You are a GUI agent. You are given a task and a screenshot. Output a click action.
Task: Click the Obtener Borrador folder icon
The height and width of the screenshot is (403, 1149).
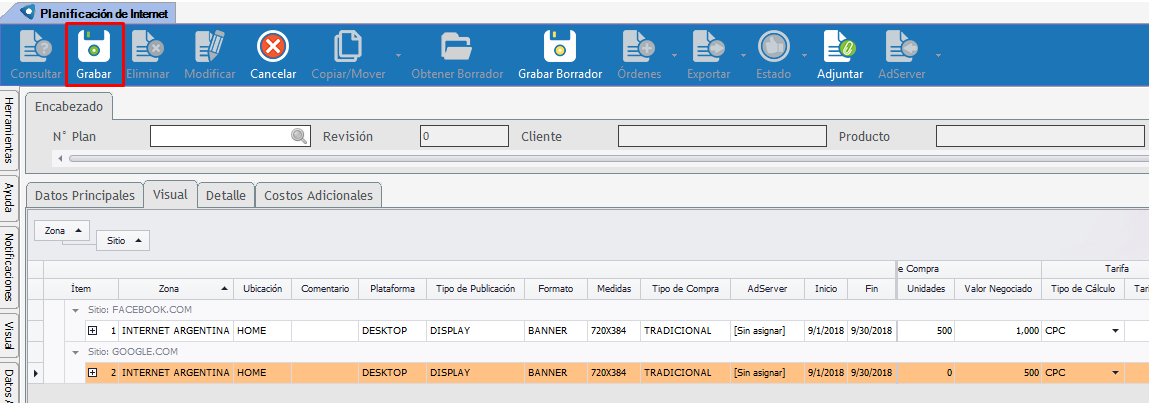tap(457, 47)
